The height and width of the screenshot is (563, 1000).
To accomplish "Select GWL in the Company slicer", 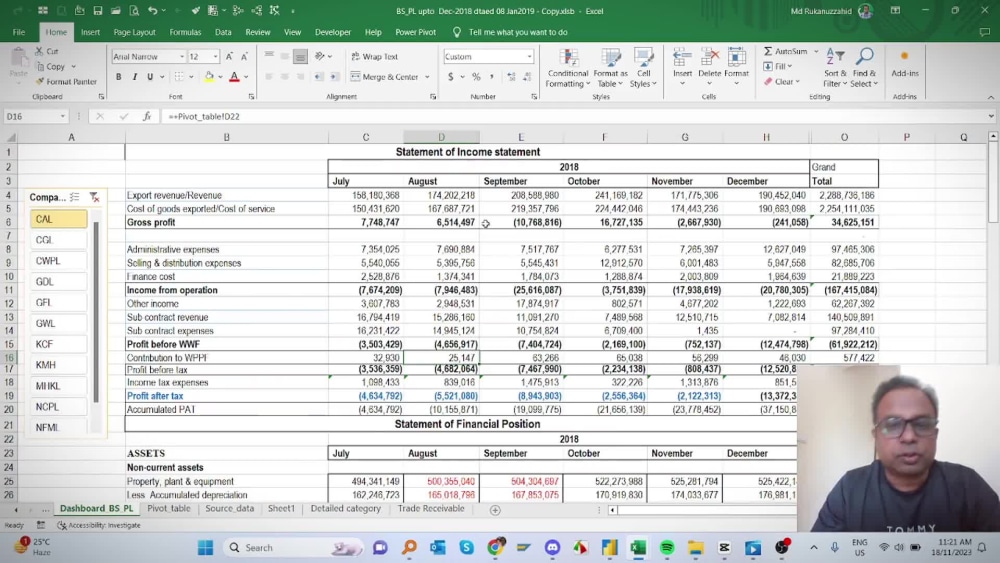I will [x=58, y=323].
